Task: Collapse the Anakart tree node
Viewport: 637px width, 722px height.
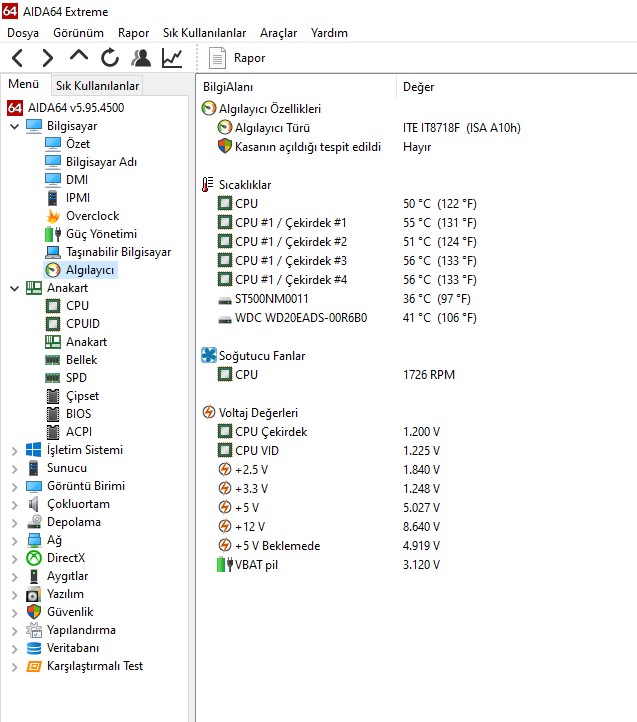Action: [14, 288]
